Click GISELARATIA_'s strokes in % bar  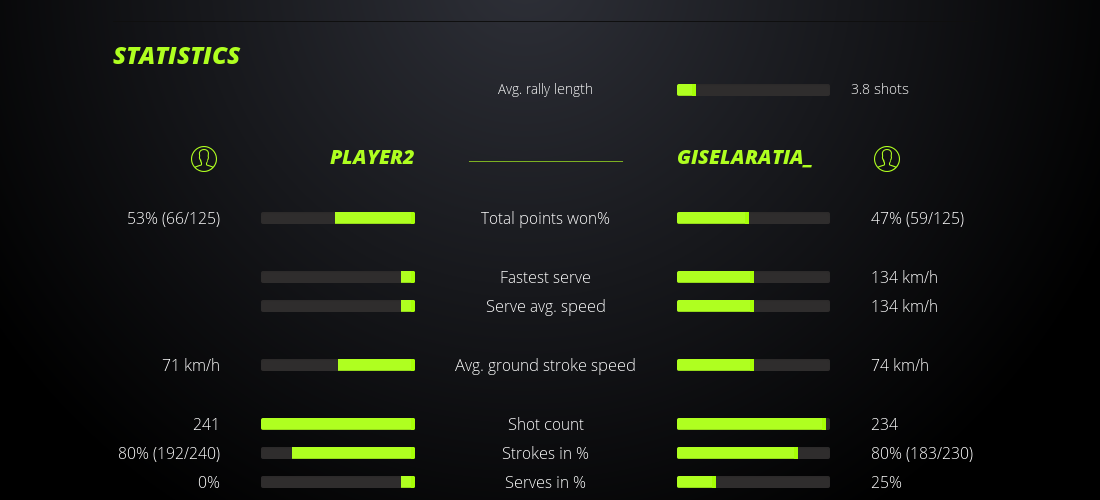pos(753,453)
